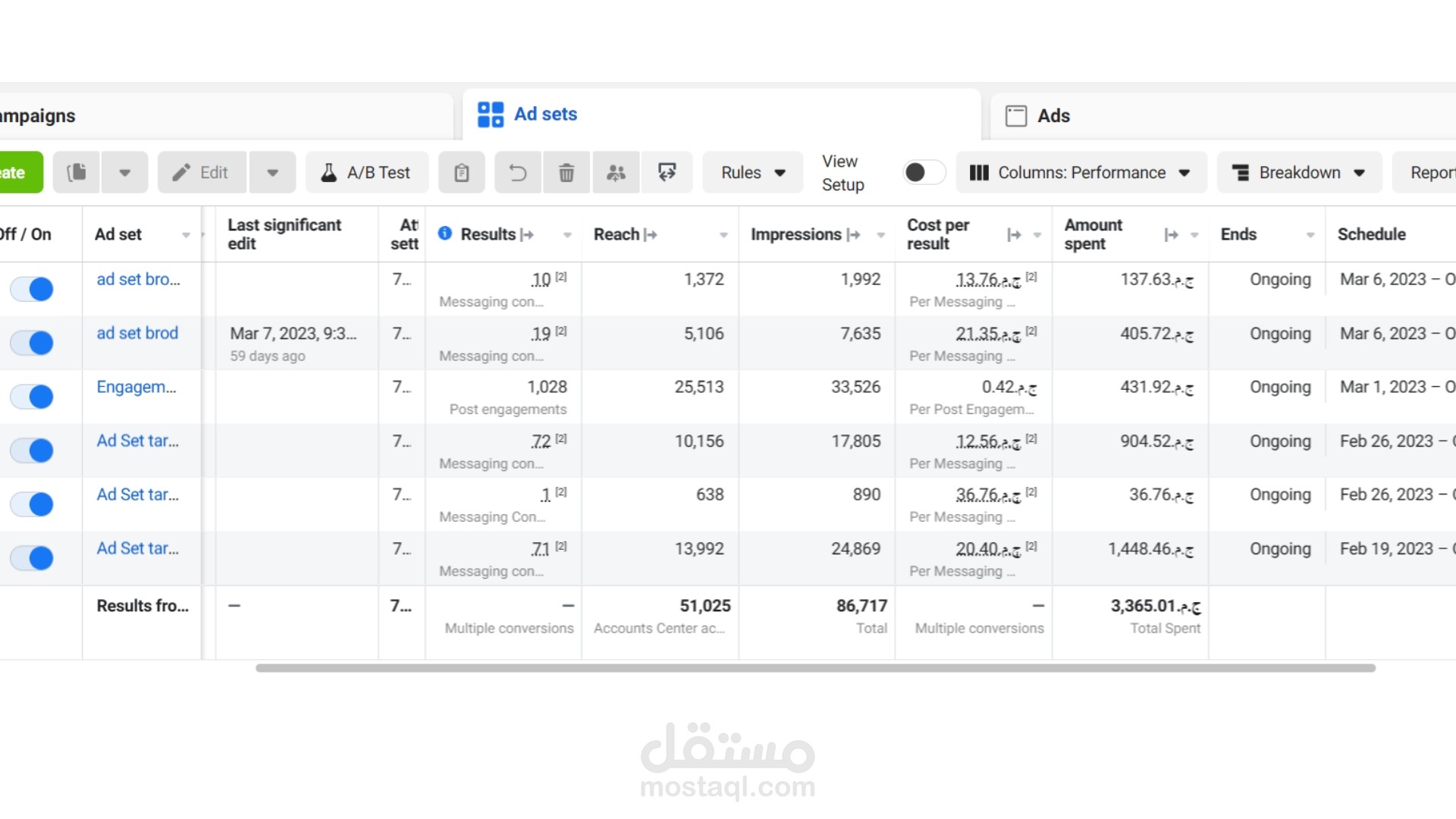This screenshot has height=819, width=1456.
Task: Click the Results column resize arrow icon
Action: point(527,235)
